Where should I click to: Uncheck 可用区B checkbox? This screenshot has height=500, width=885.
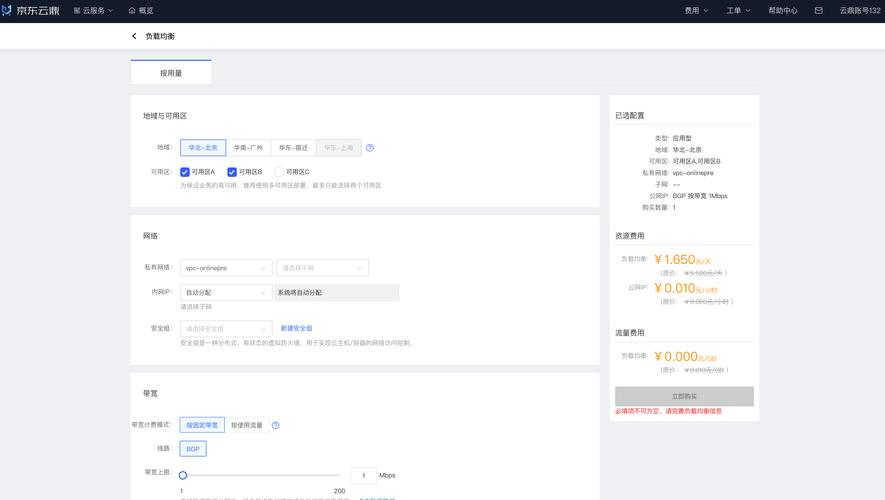click(232, 172)
